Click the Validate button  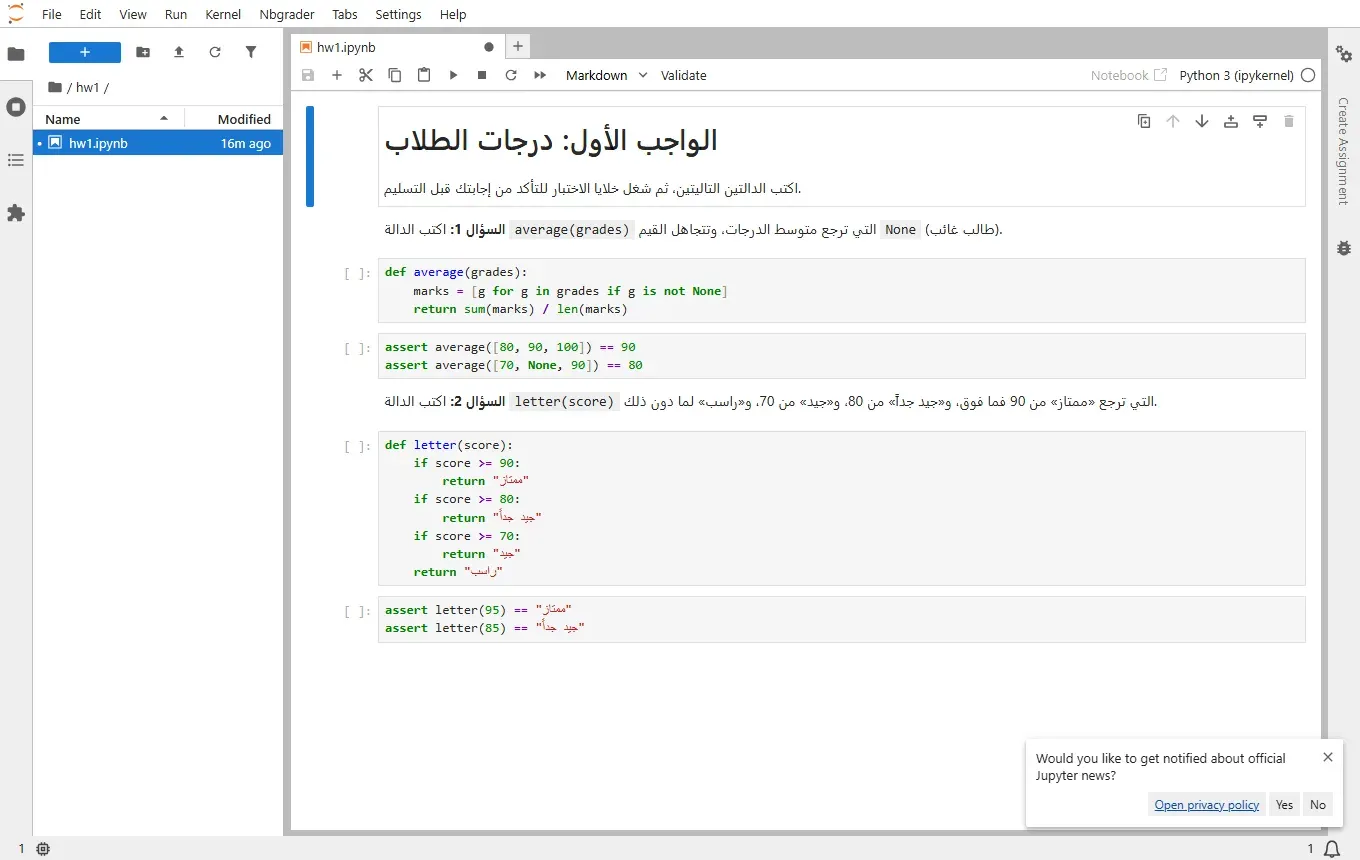(684, 75)
